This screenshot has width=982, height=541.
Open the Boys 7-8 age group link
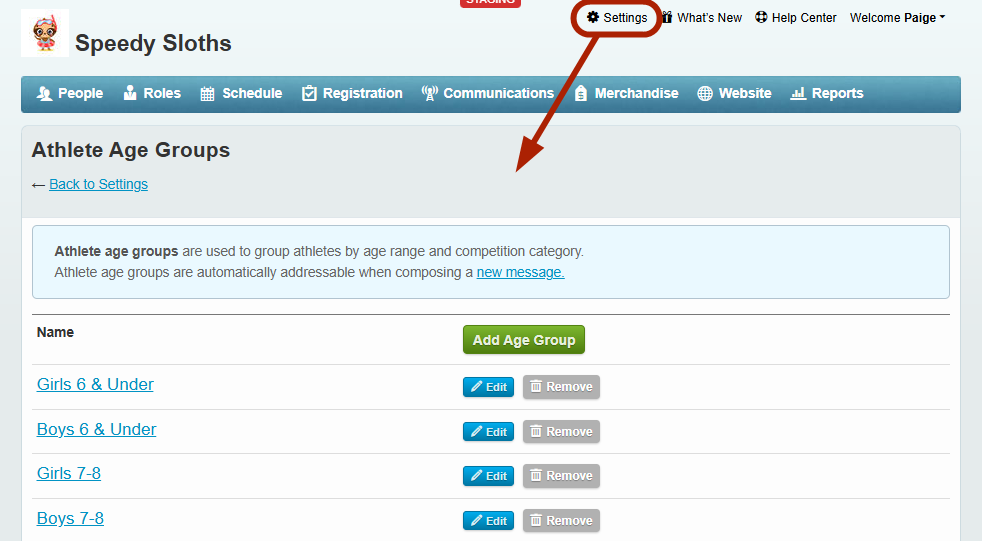[70, 518]
